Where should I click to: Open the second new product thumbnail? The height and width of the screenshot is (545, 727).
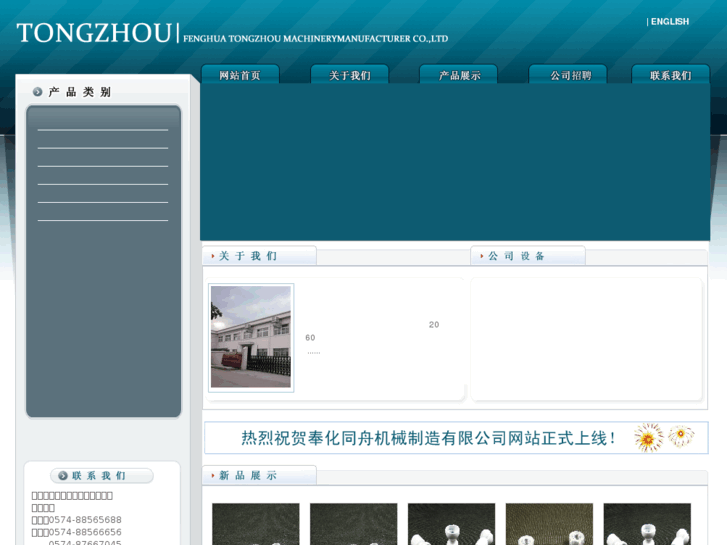tap(354, 524)
